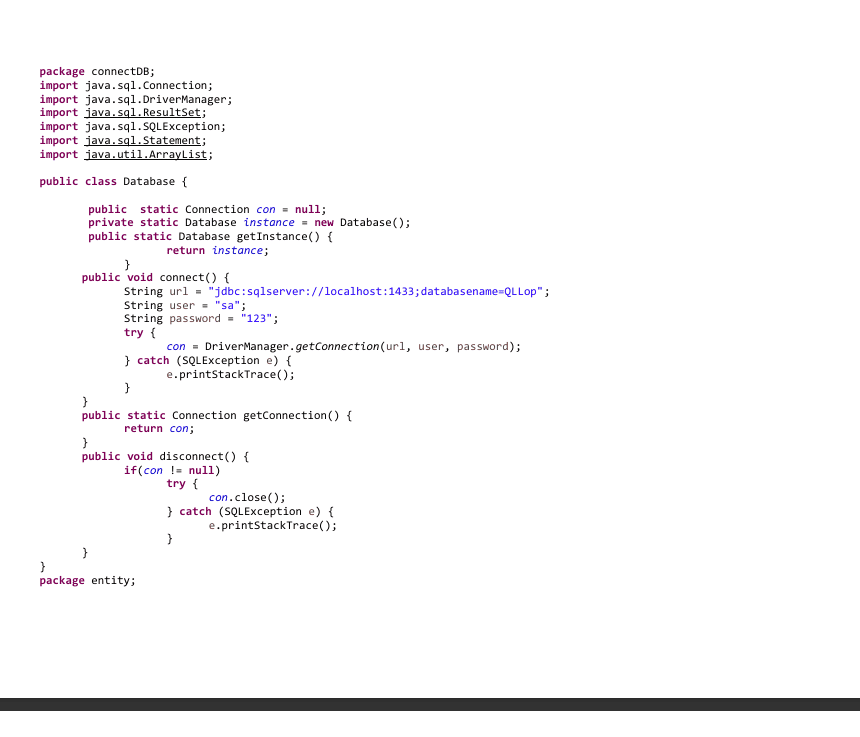860x737 pixels.
Task: Click the underlined java.util.ArrayList import
Action: [x=149, y=155]
